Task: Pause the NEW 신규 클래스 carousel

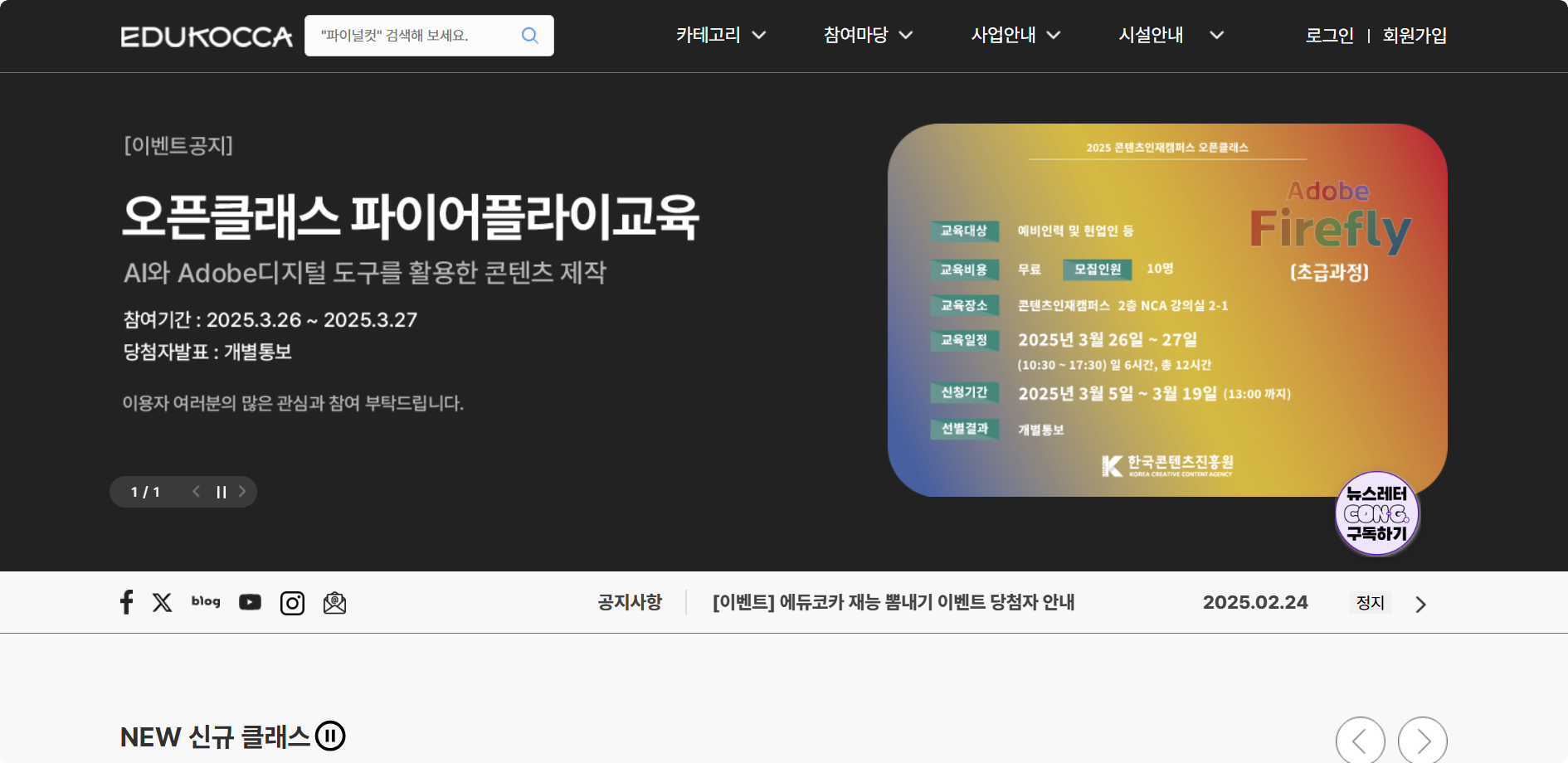Action: tap(330, 736)
